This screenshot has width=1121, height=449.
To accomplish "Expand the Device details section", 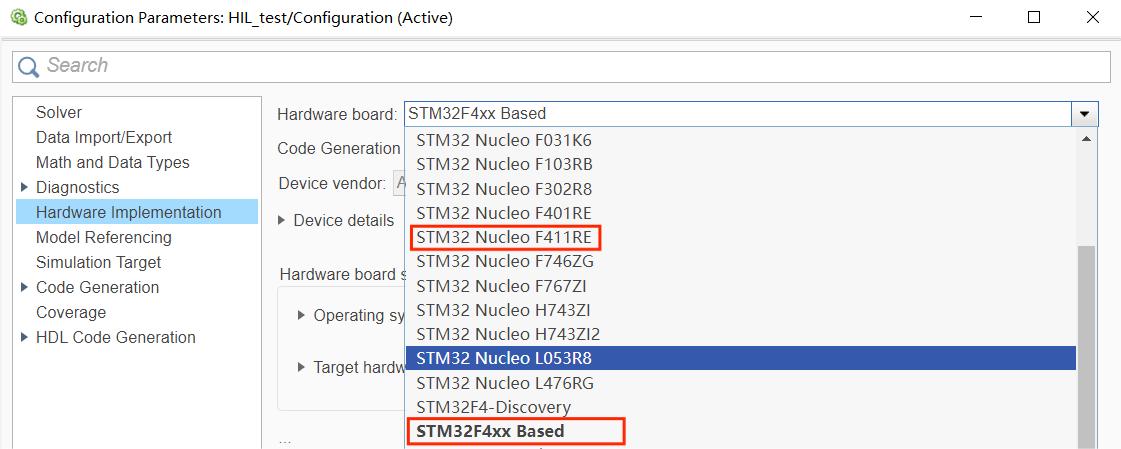I will pos(282,220).
